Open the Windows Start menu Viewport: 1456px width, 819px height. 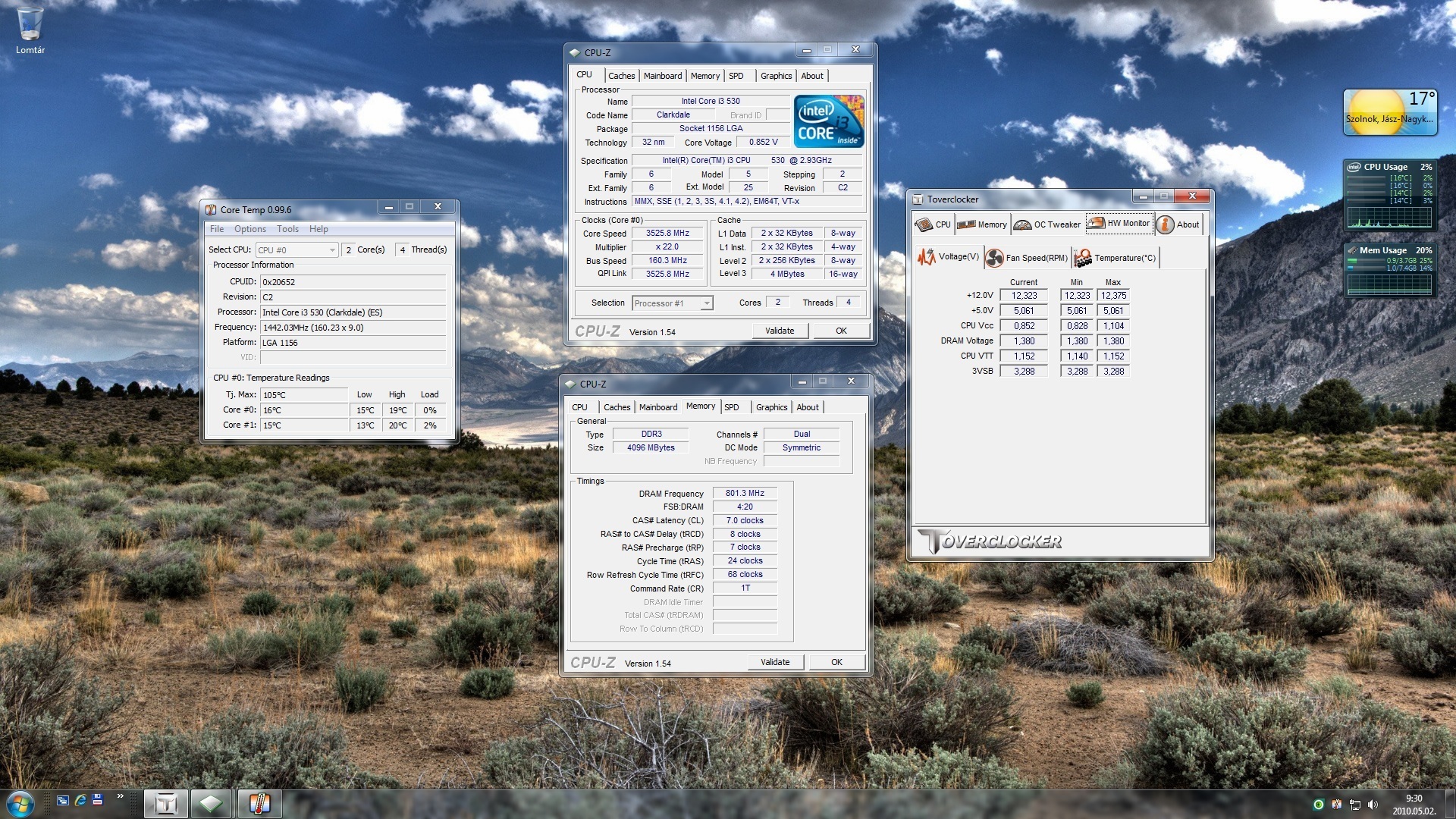tap(20, 803)
